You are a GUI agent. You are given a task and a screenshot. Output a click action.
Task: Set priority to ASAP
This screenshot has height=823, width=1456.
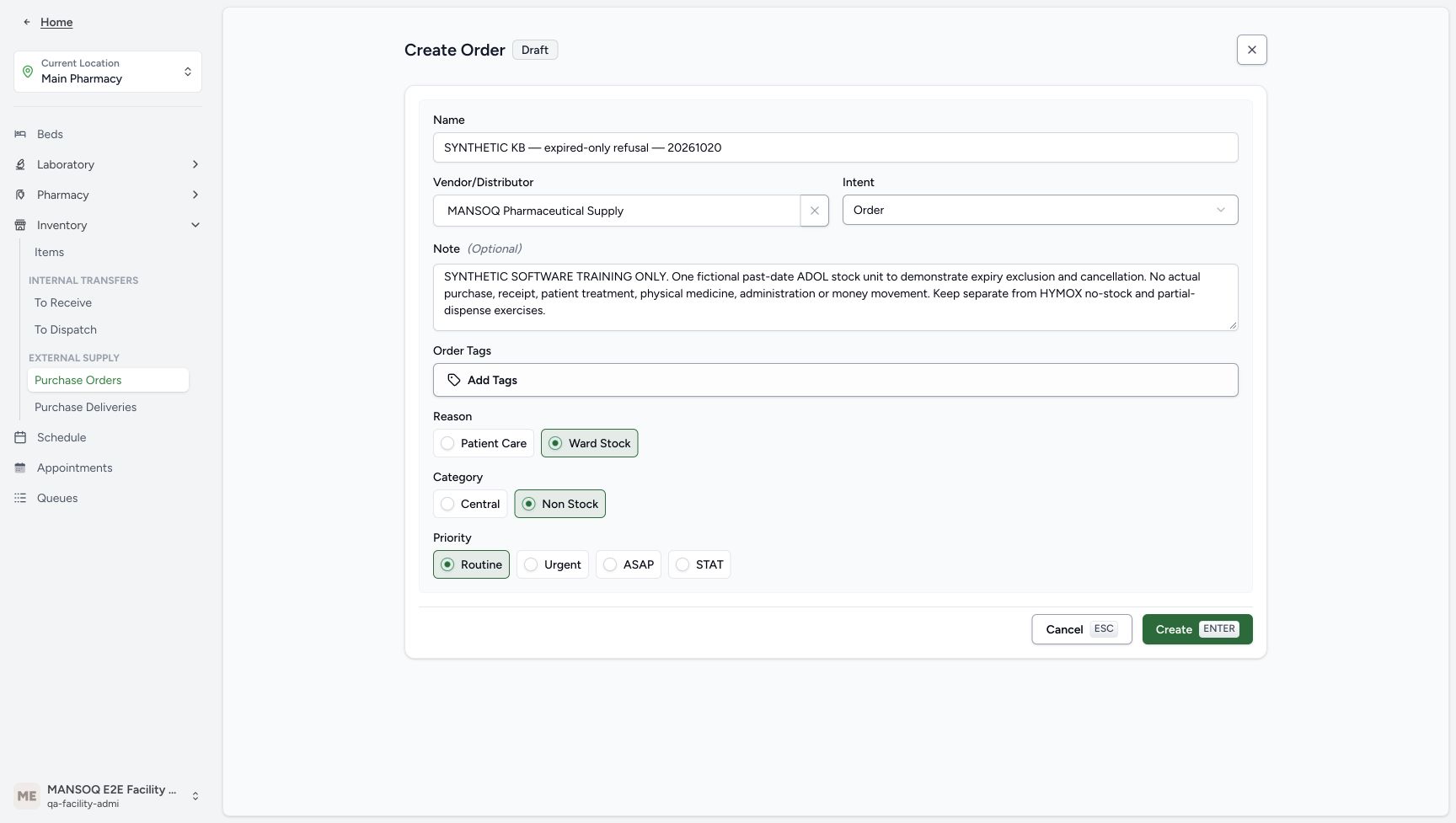point(629,564)
